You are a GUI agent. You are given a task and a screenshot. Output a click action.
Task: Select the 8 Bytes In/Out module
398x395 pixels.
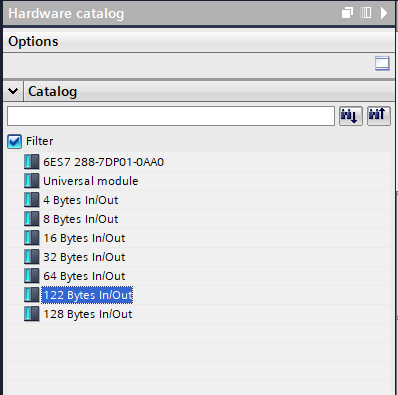(81, 219)
